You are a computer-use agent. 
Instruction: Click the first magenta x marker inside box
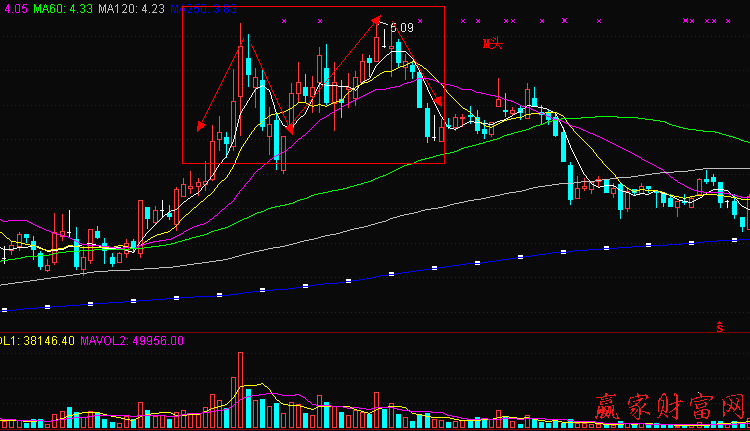[x=284, y=20]
